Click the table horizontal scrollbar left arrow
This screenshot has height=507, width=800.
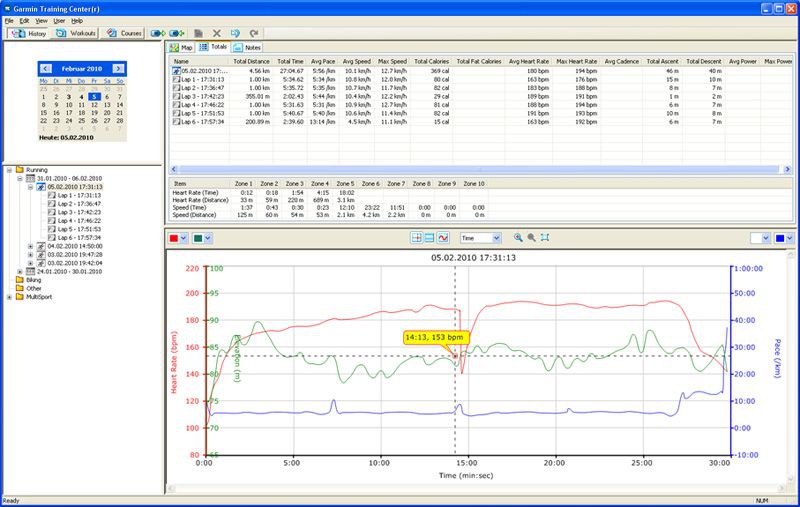[173, 169]
